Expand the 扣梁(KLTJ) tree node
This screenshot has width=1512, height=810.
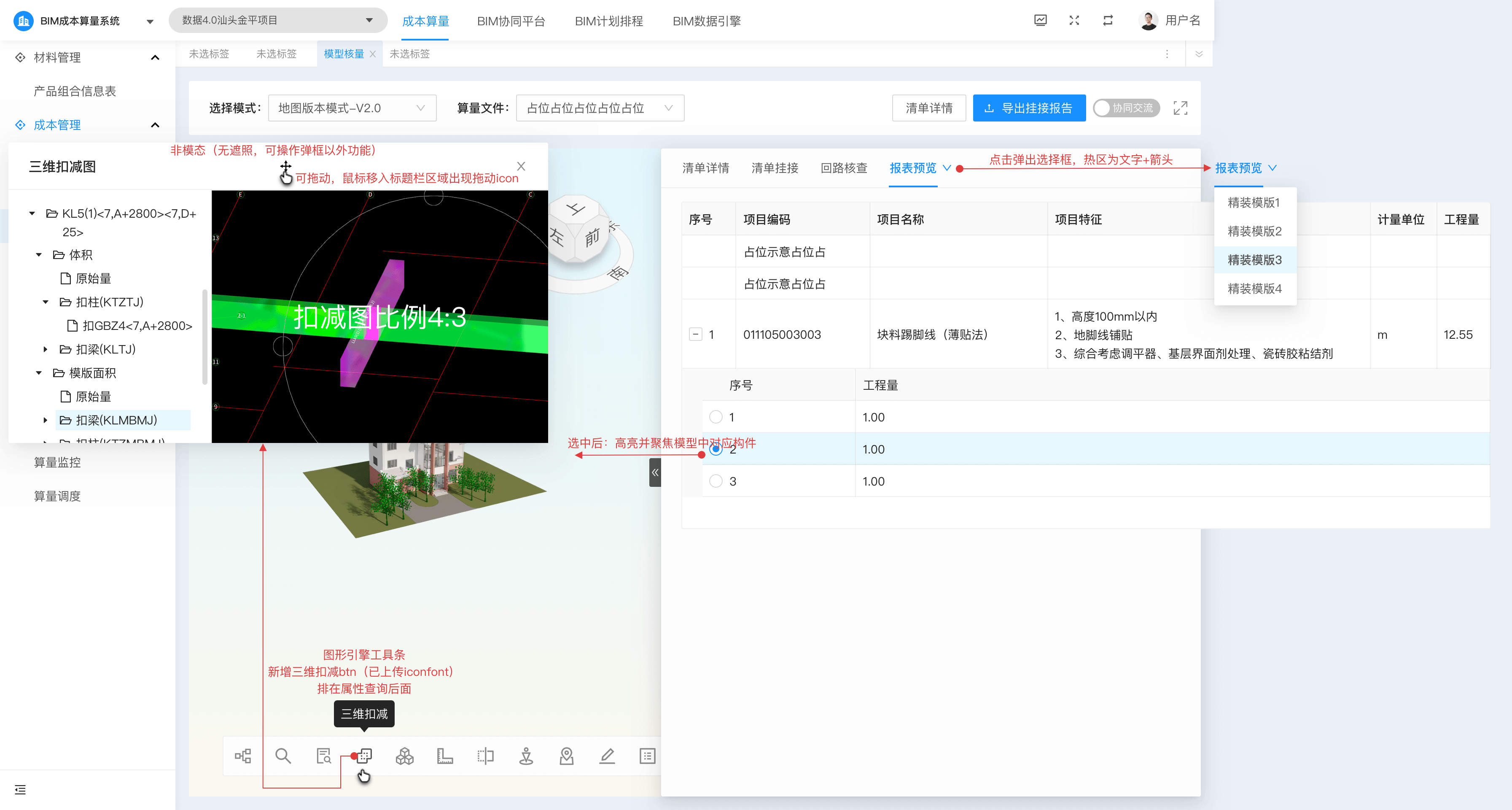(x=46, y=349)
